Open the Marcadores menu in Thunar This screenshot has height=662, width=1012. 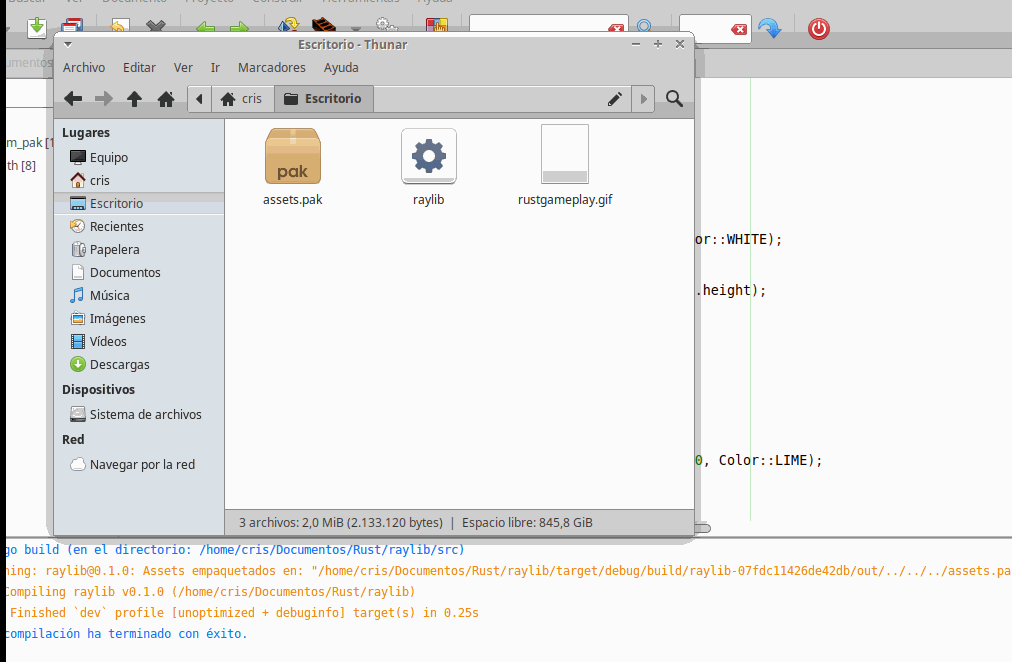click(x=272, y=68)
